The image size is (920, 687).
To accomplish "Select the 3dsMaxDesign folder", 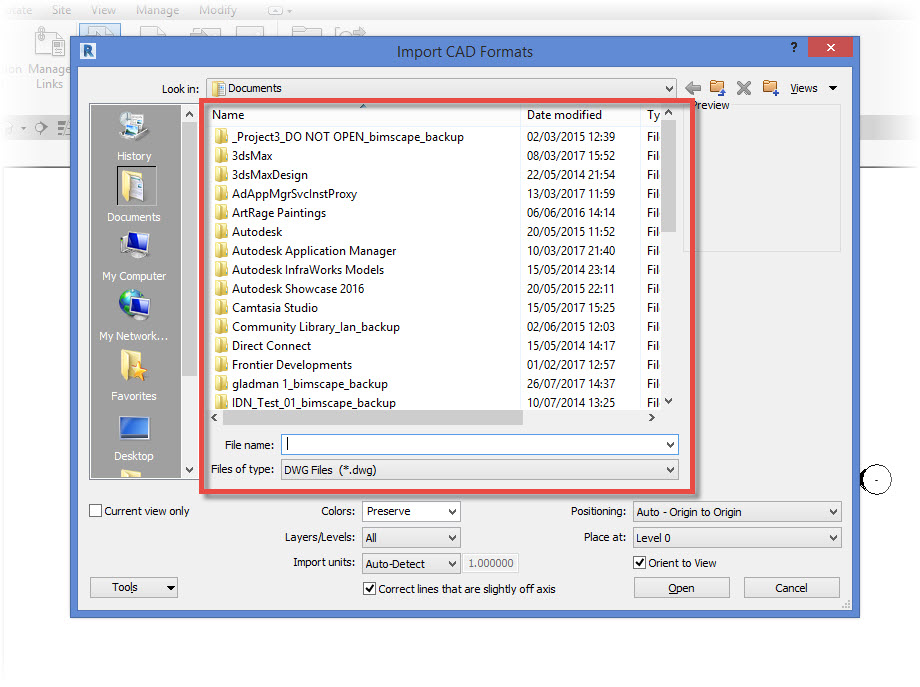I will click(269, 175).
